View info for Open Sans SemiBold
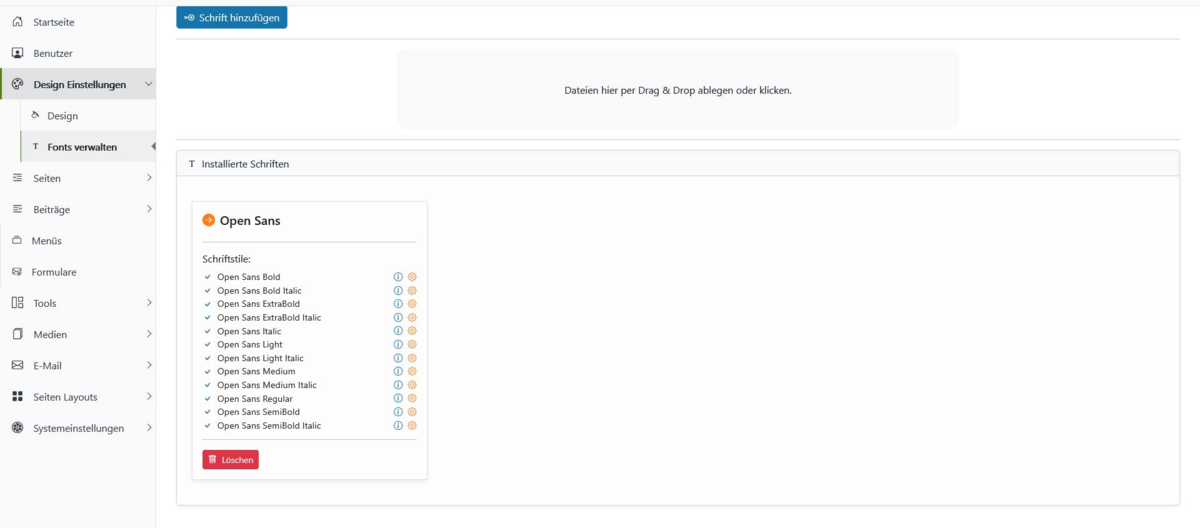This screenshot has width=1200, height=528. (398, 412)
